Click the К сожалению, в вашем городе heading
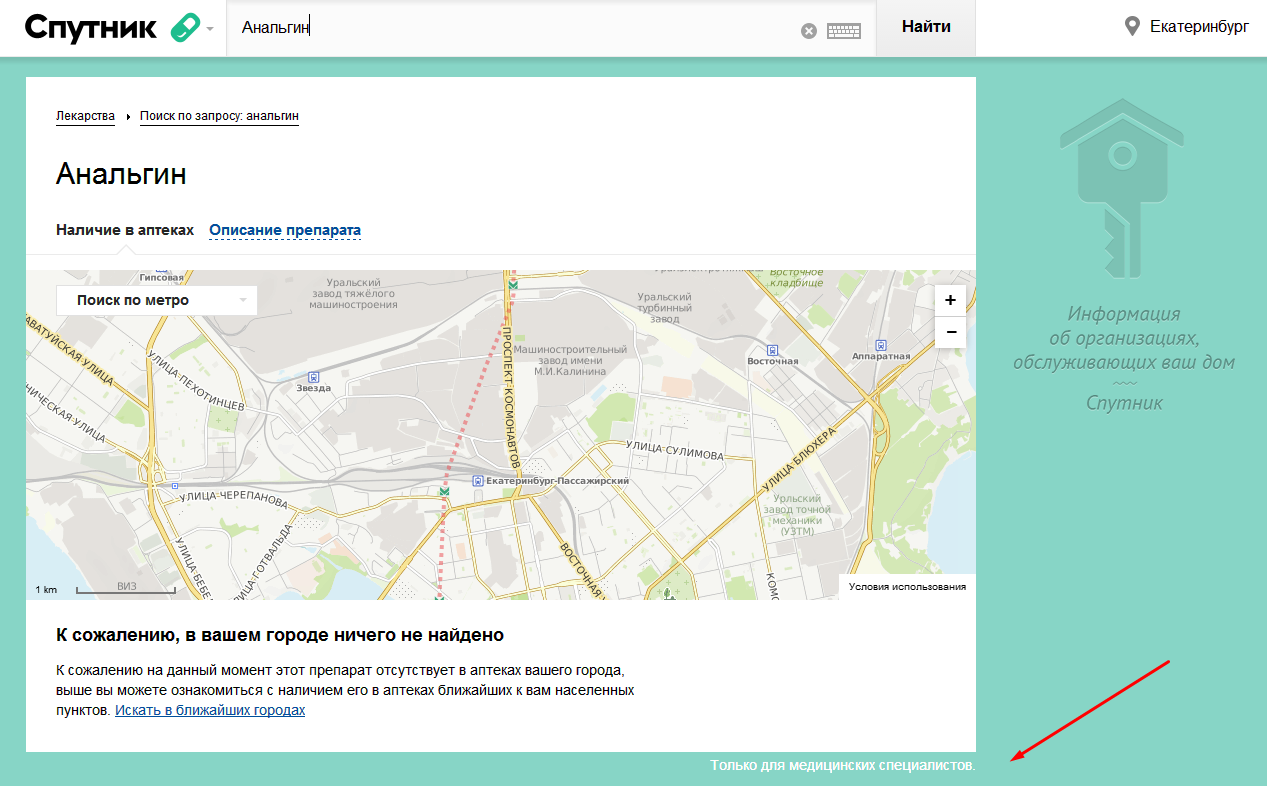1267x786 pixels. tap(280, 635)
